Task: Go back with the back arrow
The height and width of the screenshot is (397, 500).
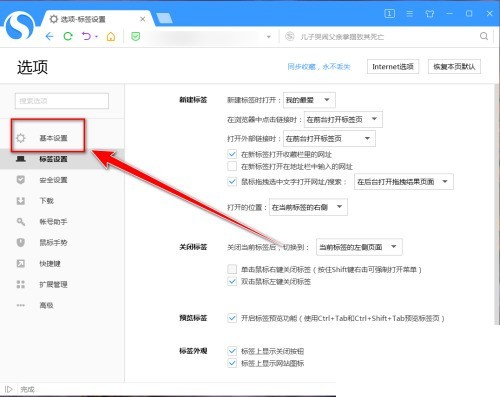Action: [49, 36]
